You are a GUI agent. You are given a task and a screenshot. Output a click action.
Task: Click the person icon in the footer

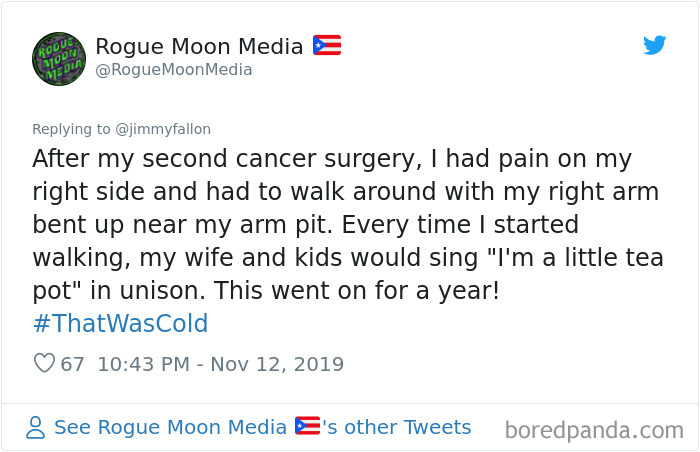[36, 428]
